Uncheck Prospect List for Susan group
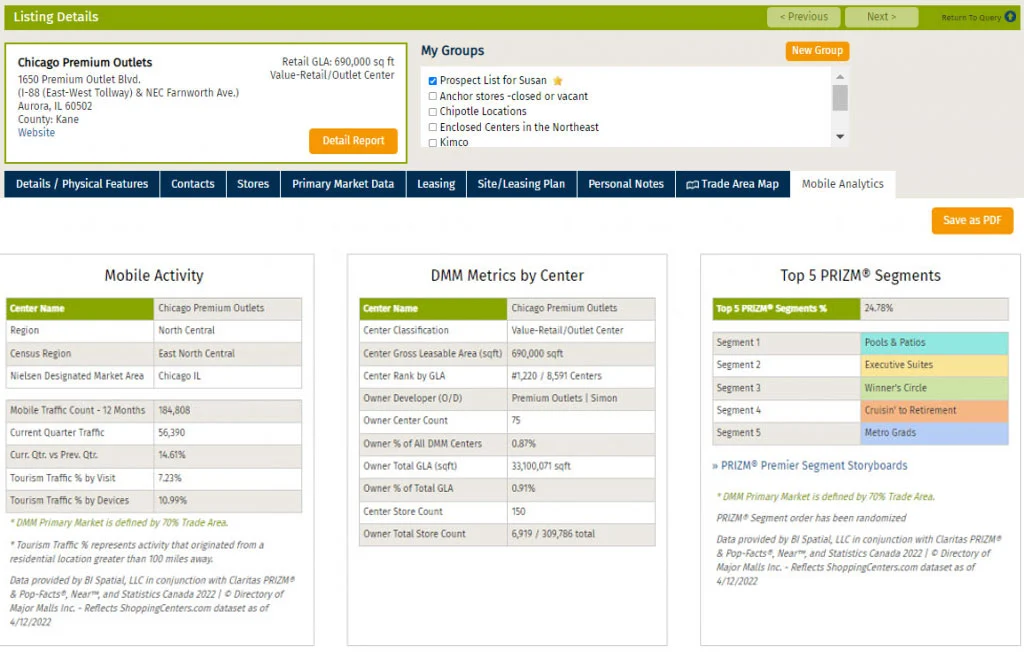Screen dimensions: 1024x664 [432, 81]
